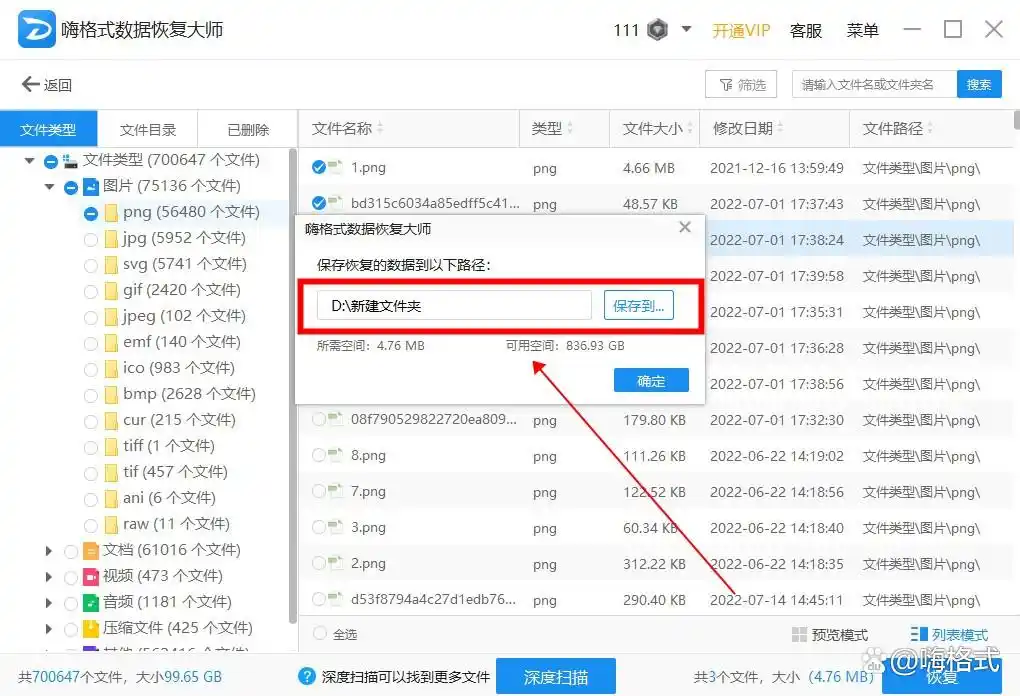1020x696 pixels.
Task: Close the save path dialog
Action: coord(684,227)
